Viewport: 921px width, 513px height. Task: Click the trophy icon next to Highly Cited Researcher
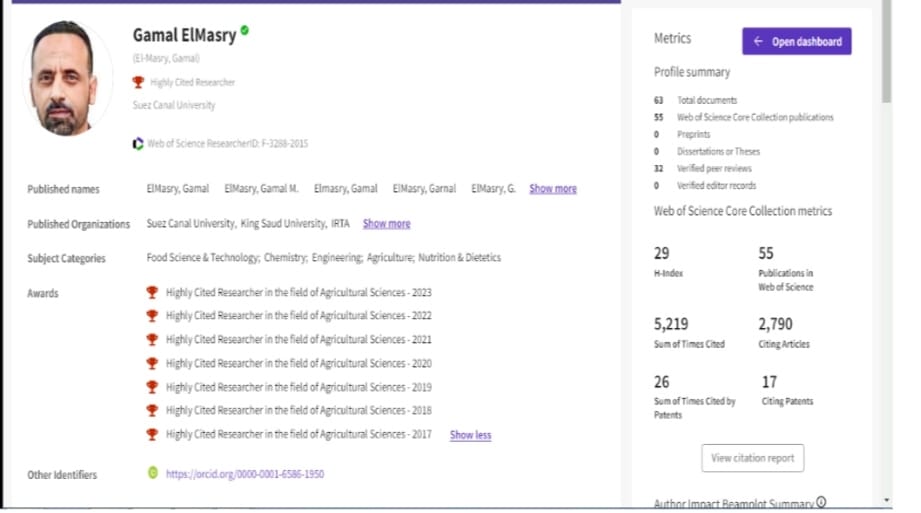(138, 82)
